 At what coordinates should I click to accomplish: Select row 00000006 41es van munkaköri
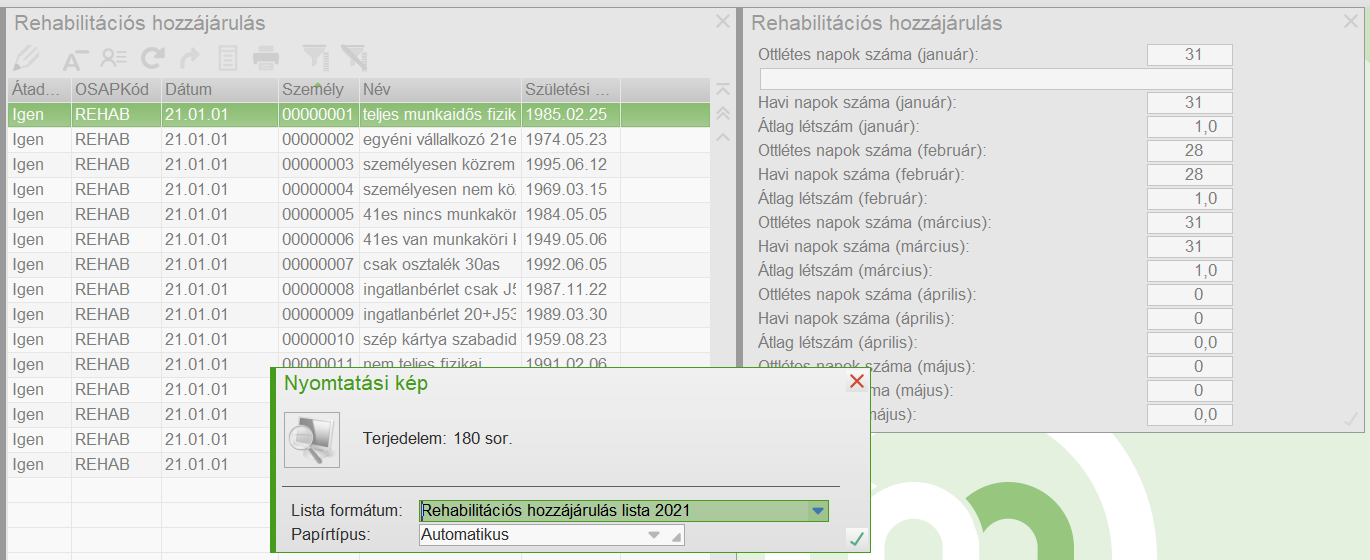(x=359, y=239)
